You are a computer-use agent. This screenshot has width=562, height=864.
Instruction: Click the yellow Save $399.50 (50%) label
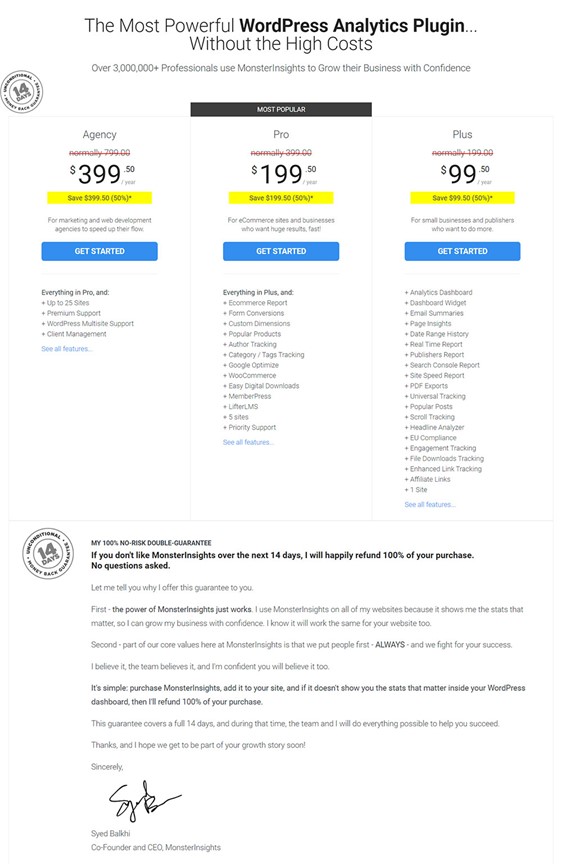[99, 198]
